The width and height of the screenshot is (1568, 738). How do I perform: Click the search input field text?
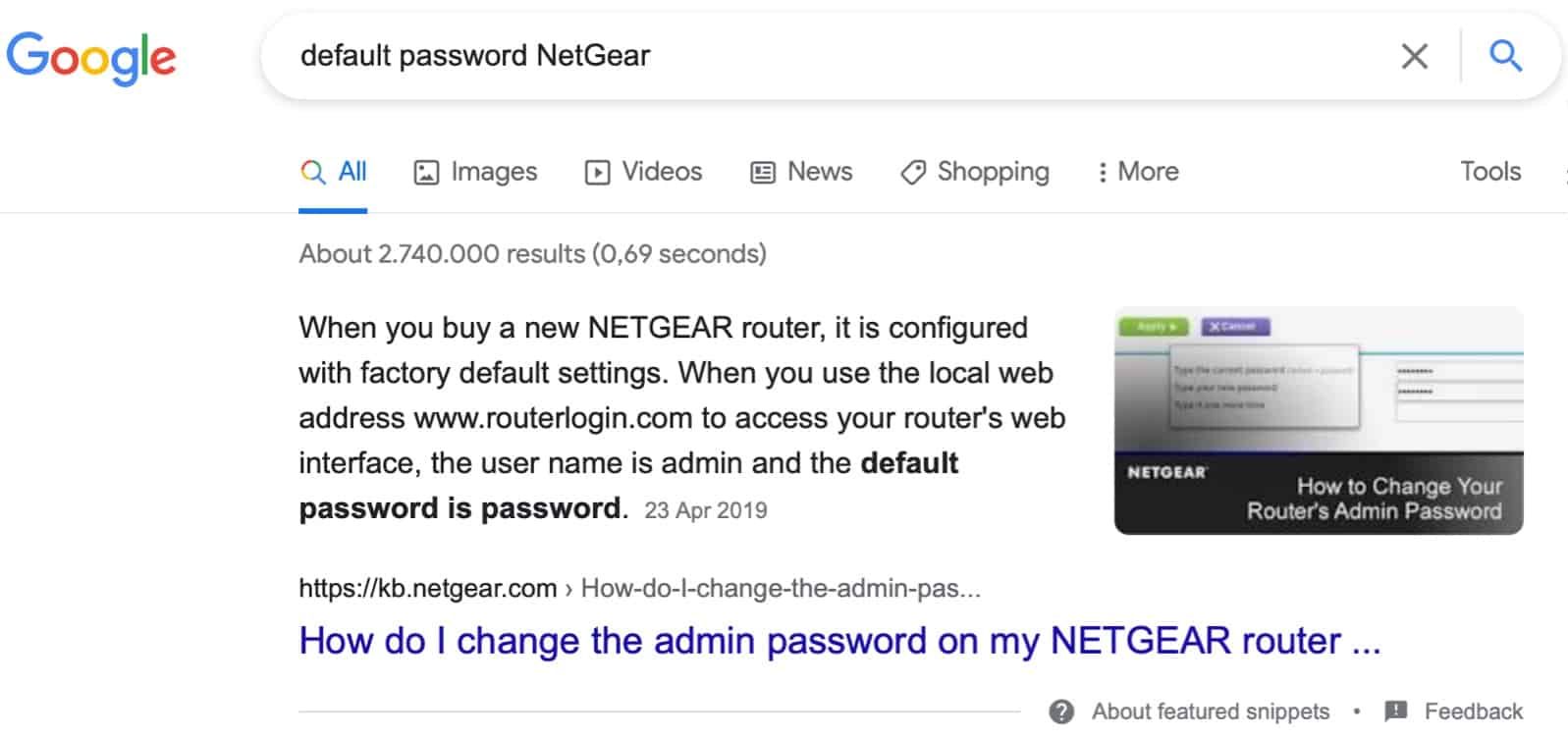coord(475,56)
